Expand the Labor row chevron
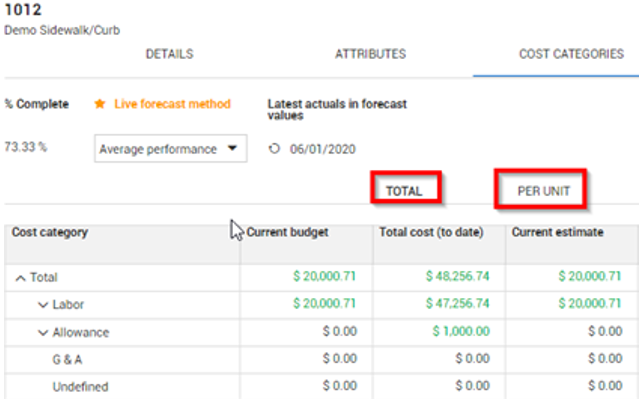639x399 pixels. point(43,305)
